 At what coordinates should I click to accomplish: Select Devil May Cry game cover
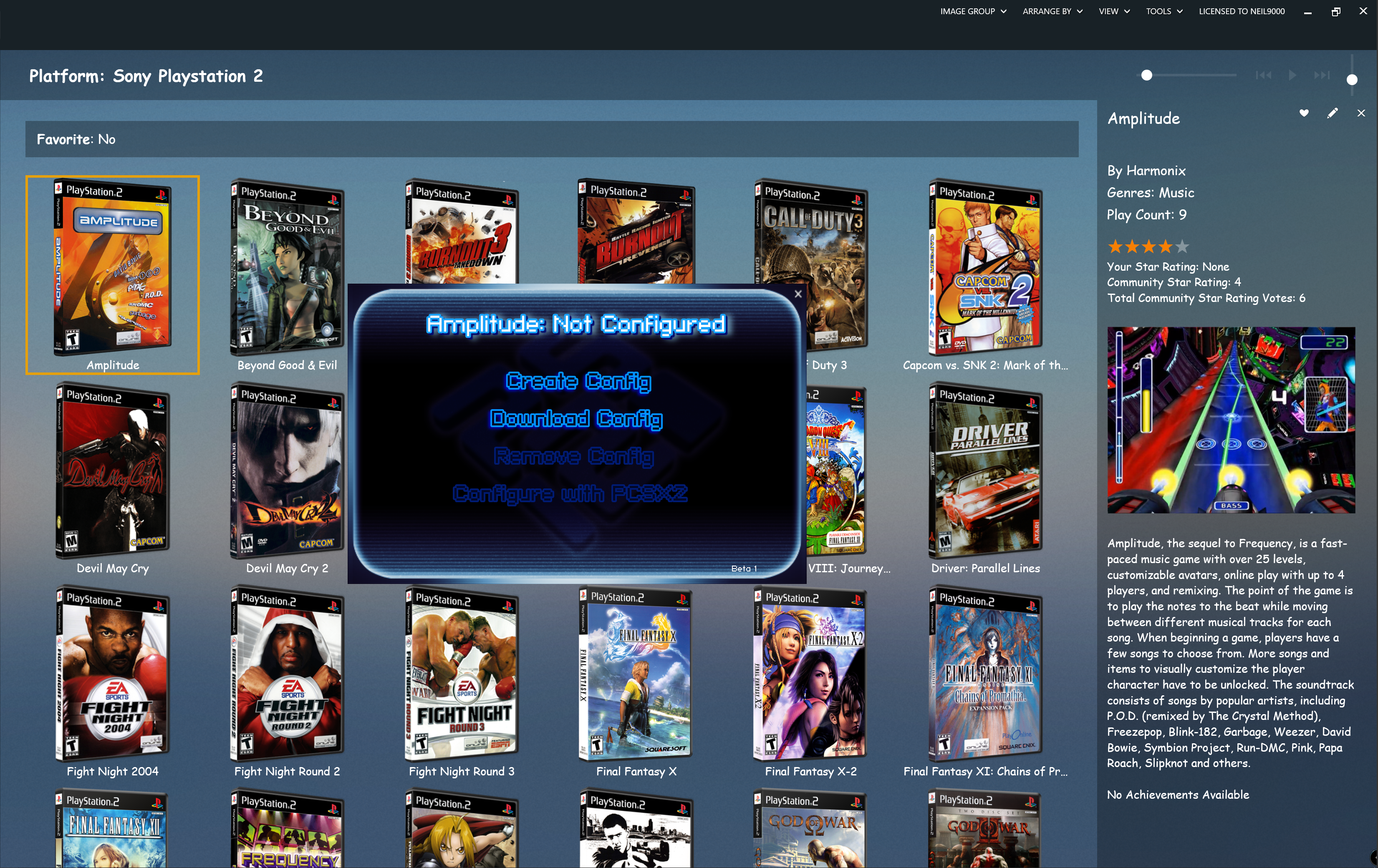pyautogui.click(x=113, y=470)
